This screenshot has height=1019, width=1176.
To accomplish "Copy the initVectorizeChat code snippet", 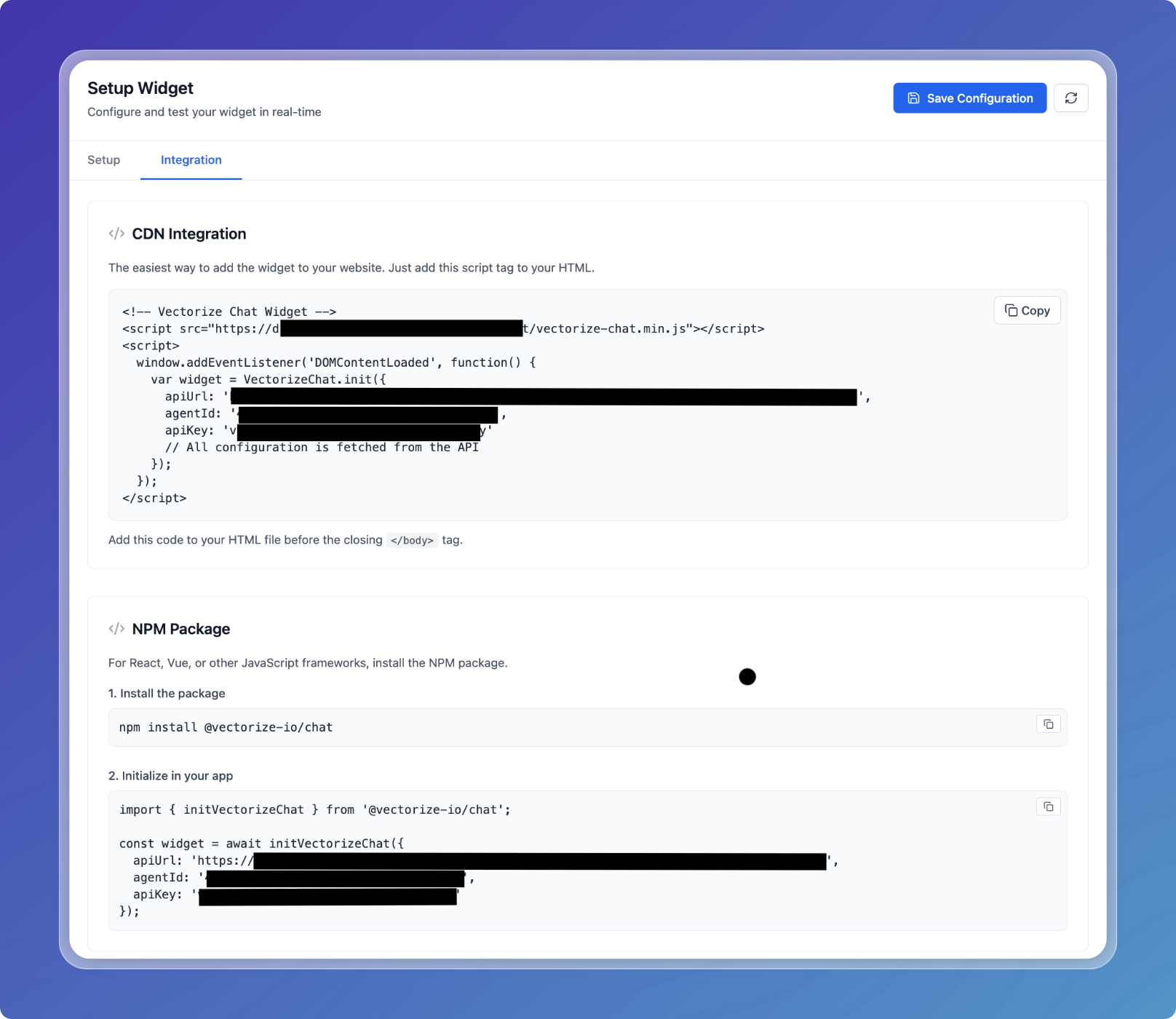I will (1048, 806).
